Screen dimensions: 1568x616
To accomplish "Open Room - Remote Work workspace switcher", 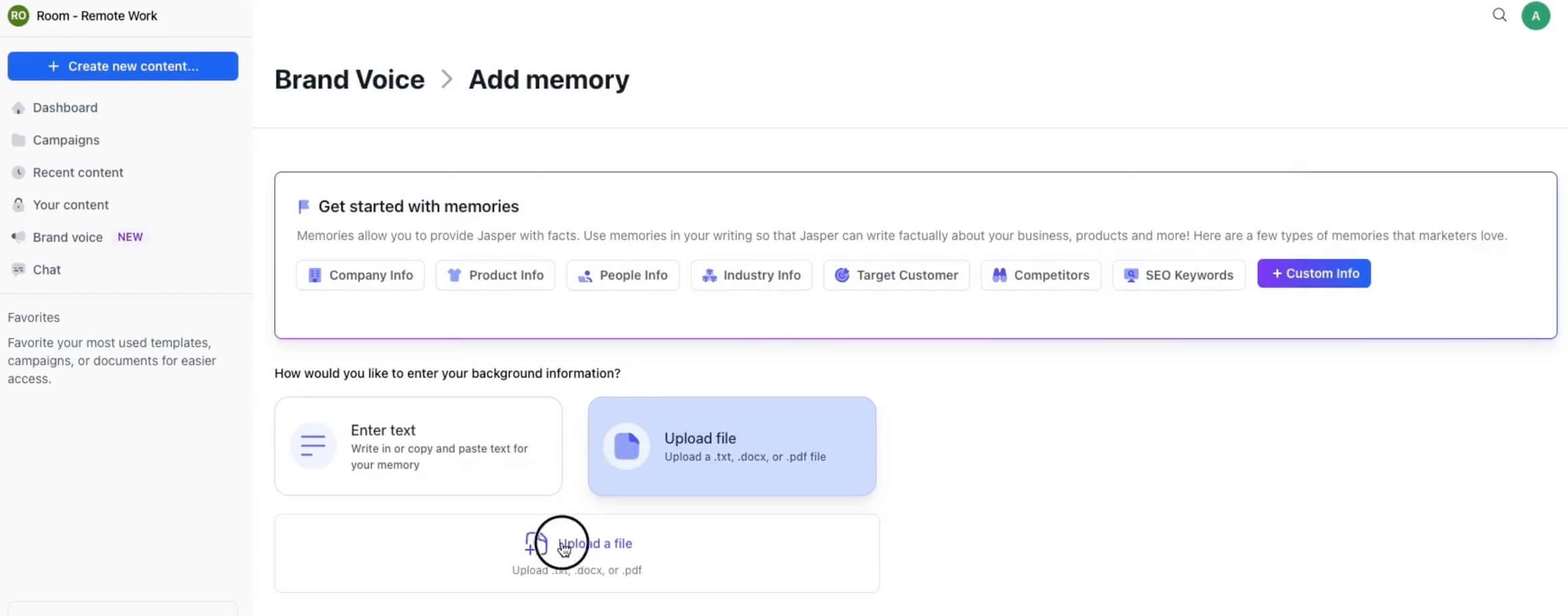I will tap(97, 16).
